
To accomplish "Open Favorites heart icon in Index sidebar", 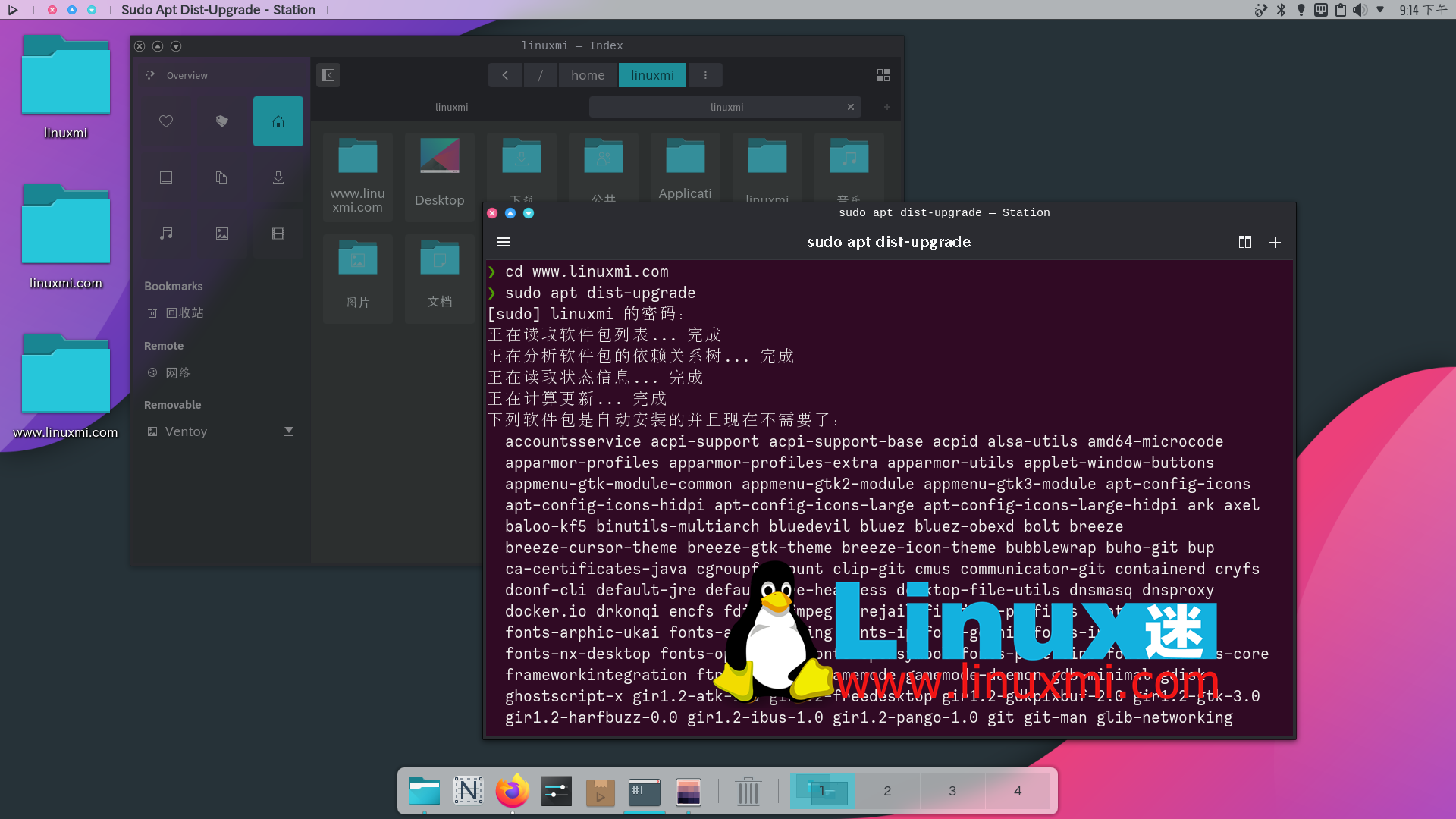I will coord(166,121).
